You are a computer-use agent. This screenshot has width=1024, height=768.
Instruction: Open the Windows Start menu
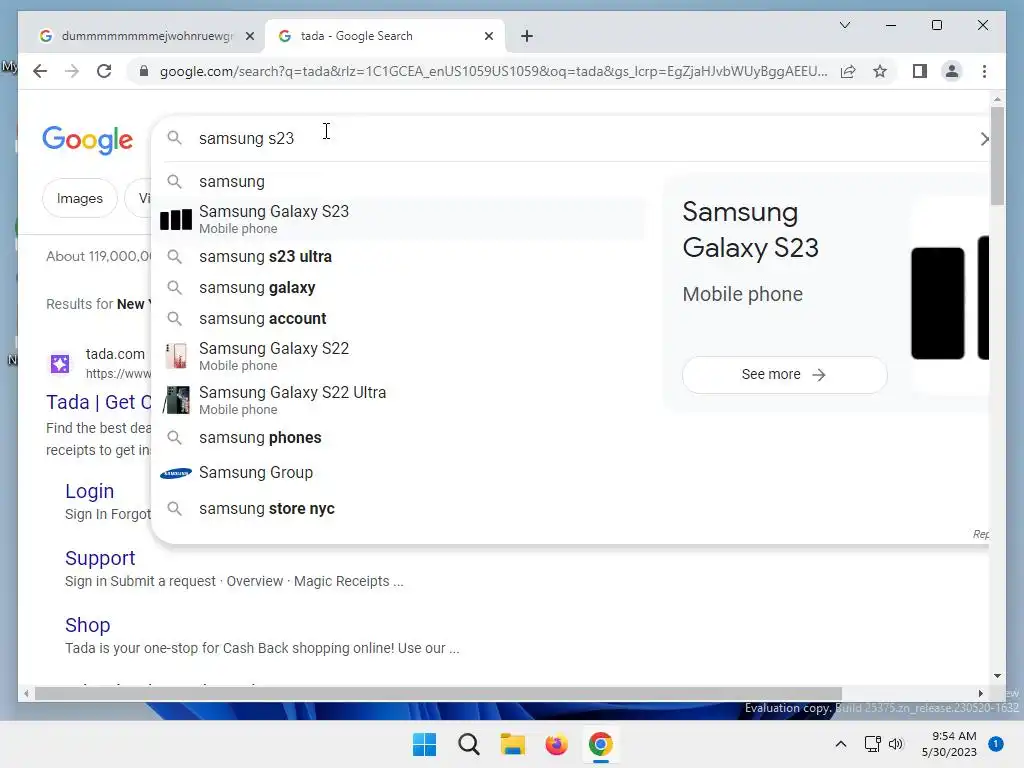[424, 744]
